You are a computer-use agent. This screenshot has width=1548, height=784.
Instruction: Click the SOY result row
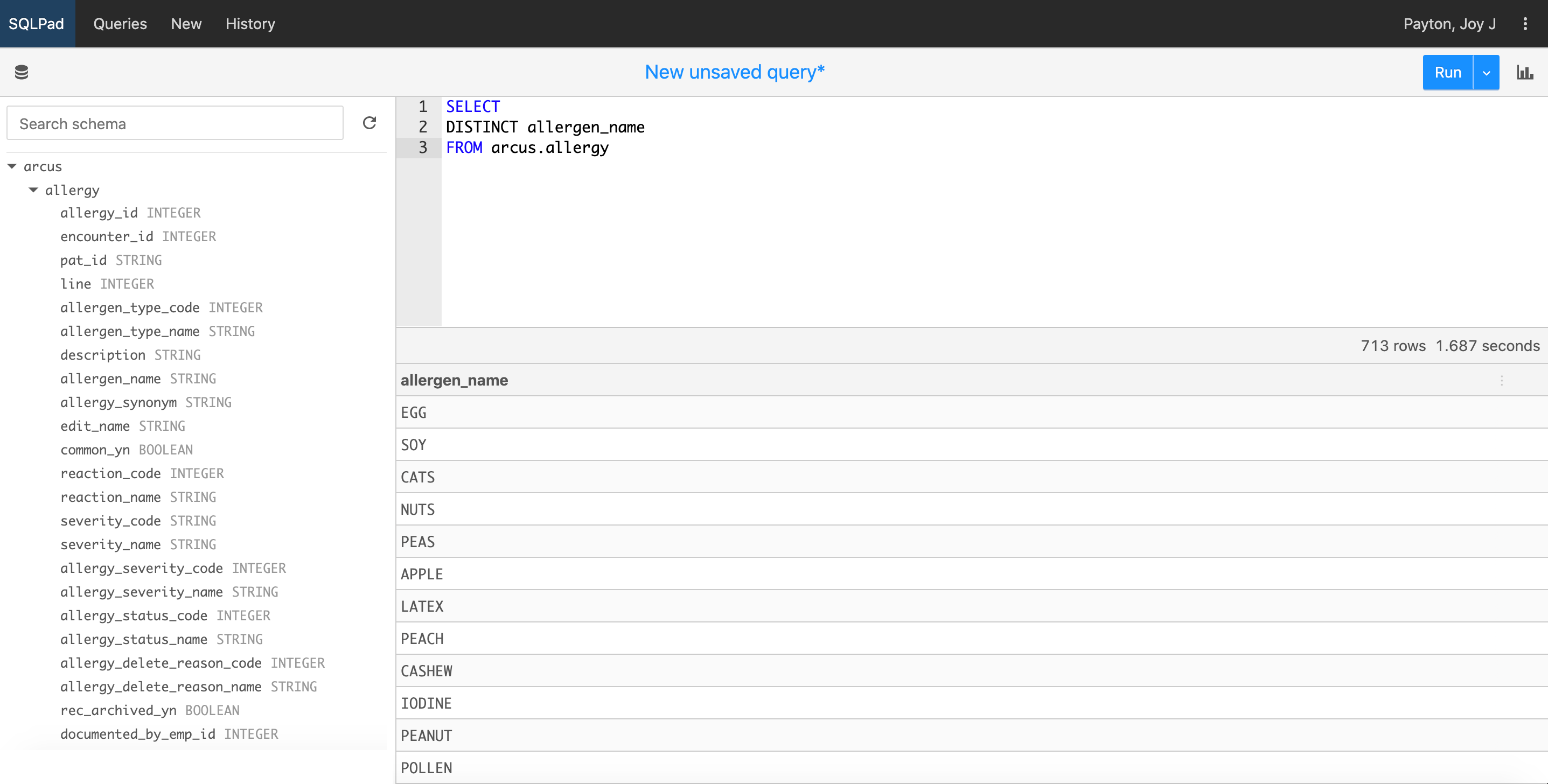click(972, 445)
